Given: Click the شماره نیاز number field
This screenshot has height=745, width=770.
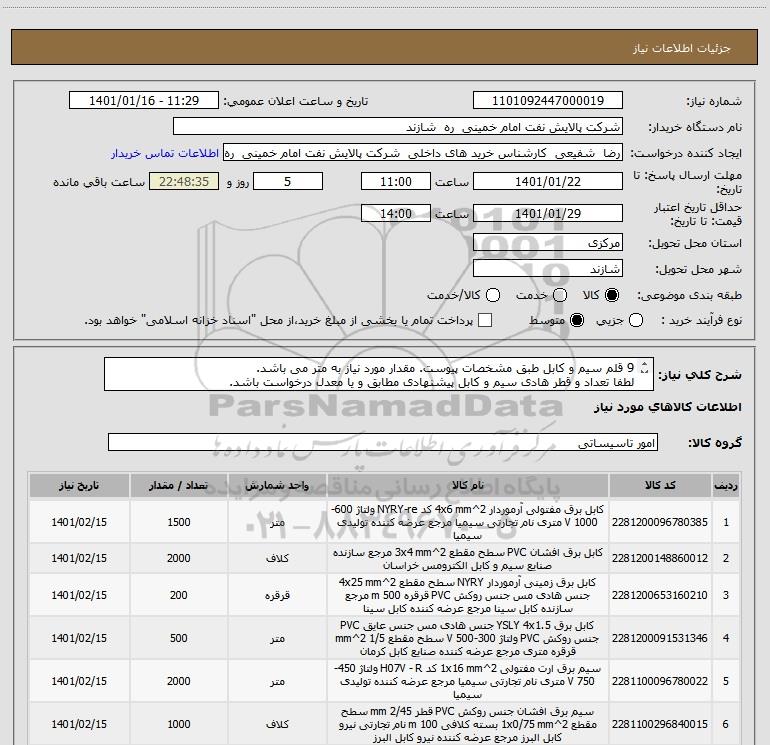Looking at the screenshot, I should (x=547, y=101).
